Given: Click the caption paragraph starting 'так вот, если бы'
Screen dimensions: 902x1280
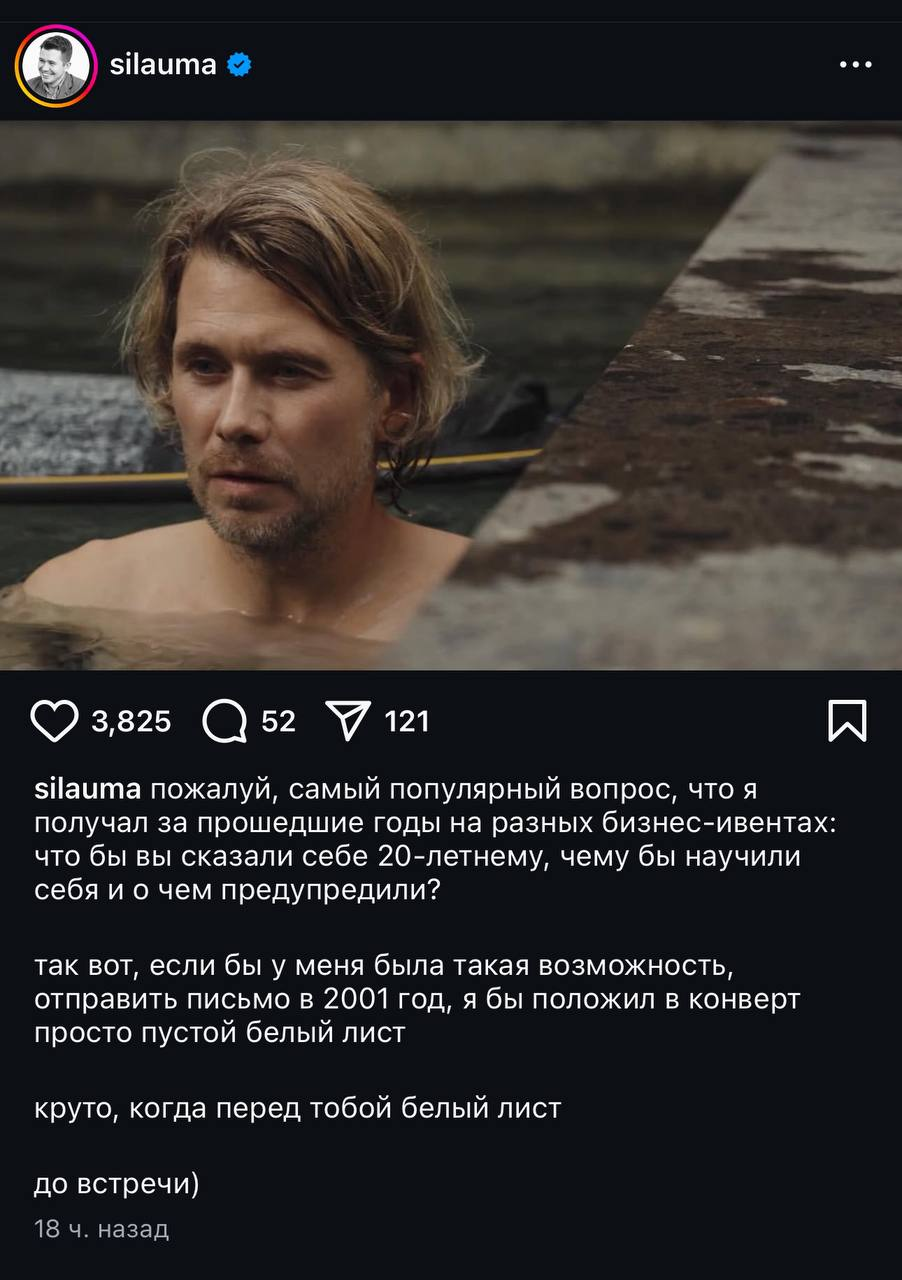Looking at the screenshot, I should pos(418,1000).
